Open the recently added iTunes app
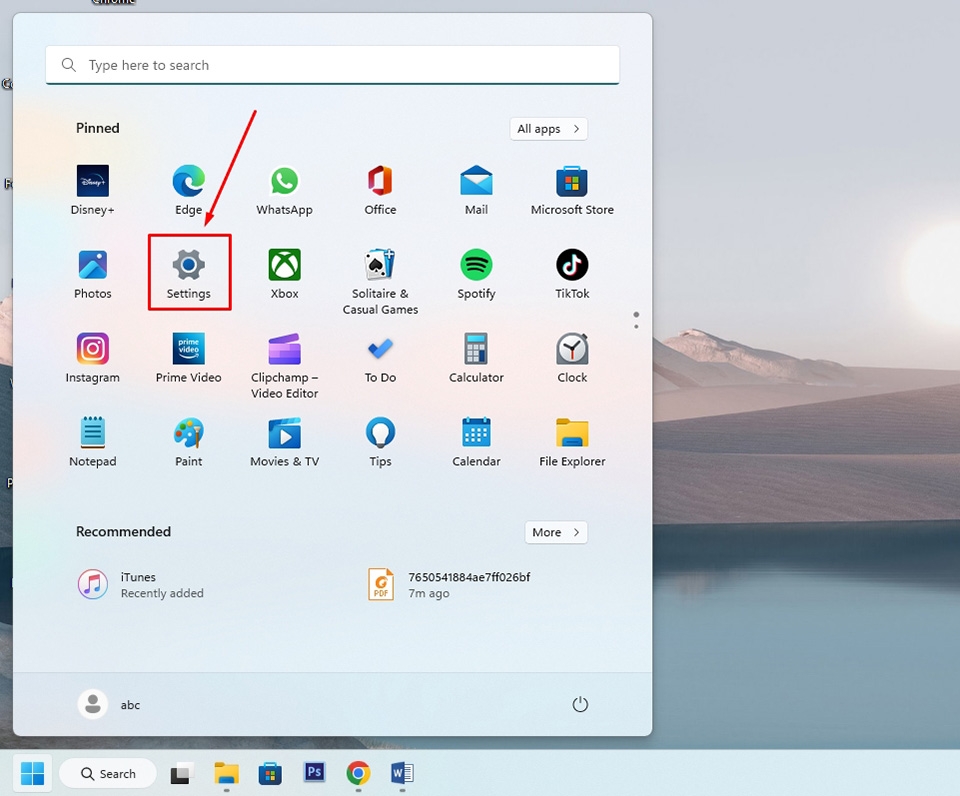Image resolution: width=960 pixels, height=796 pixels. pyautogui.click(x=138, y=584)
